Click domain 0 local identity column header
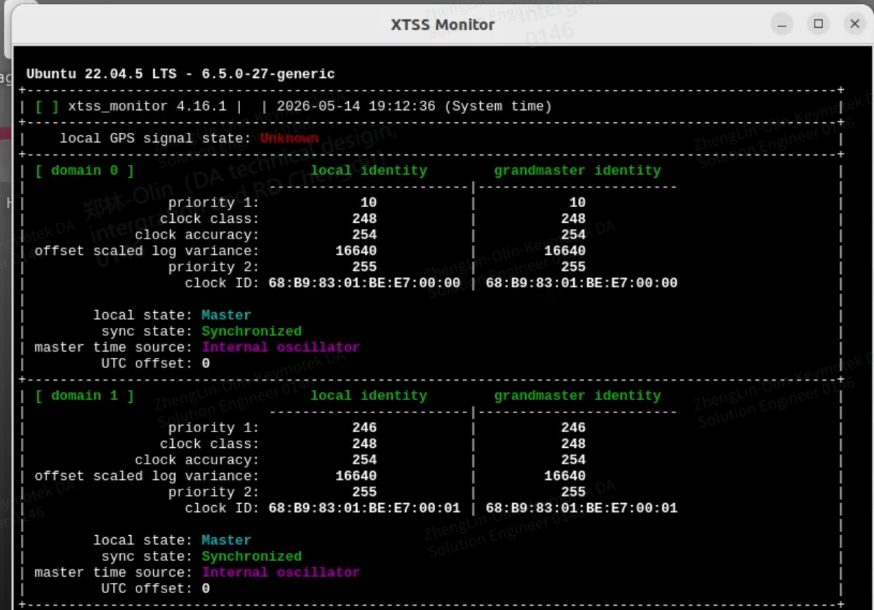Image resolution: width=874 pixels, height=610 pixels. [x=368, y=171]
